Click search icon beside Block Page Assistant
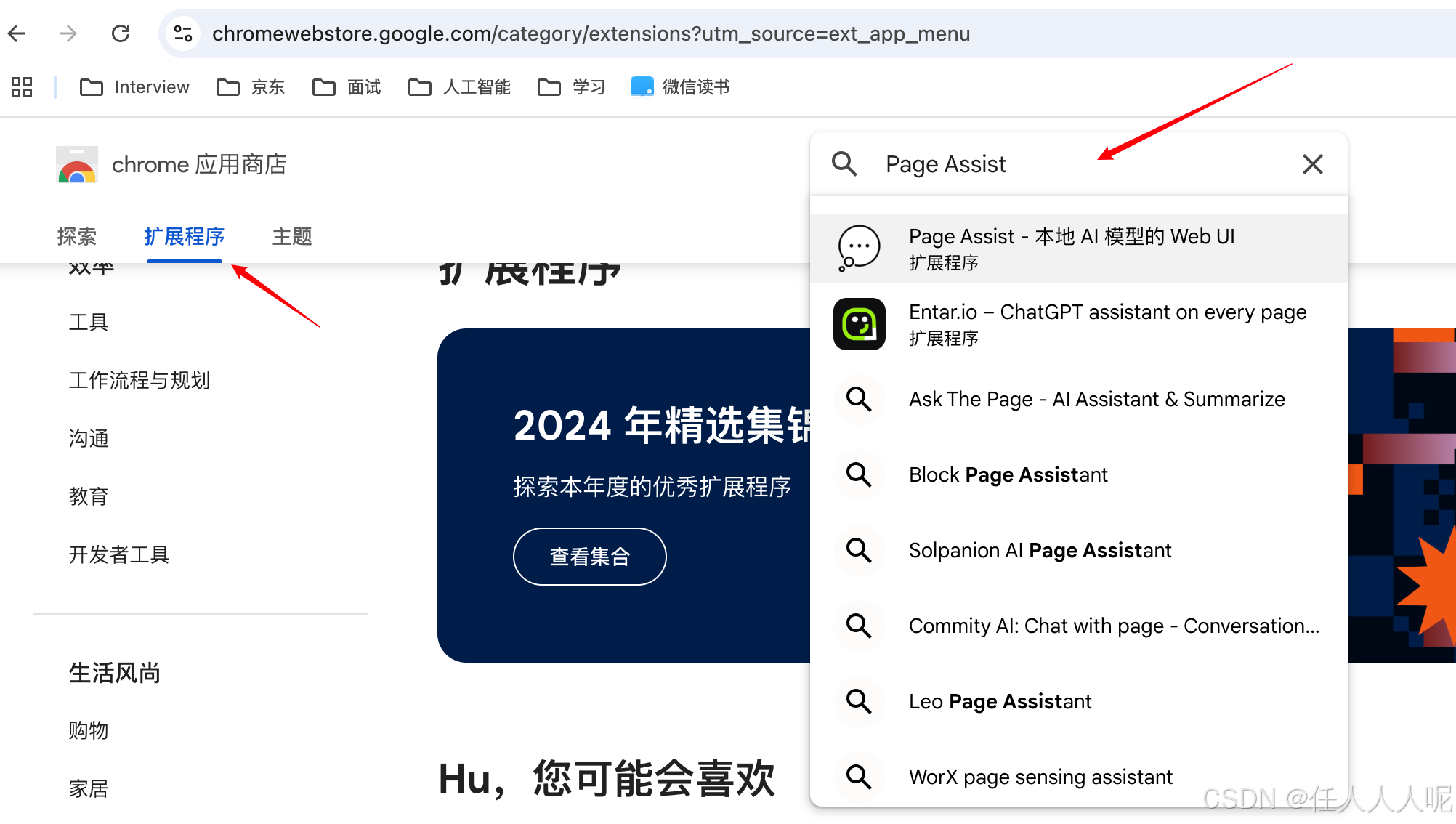 (859, 474)
